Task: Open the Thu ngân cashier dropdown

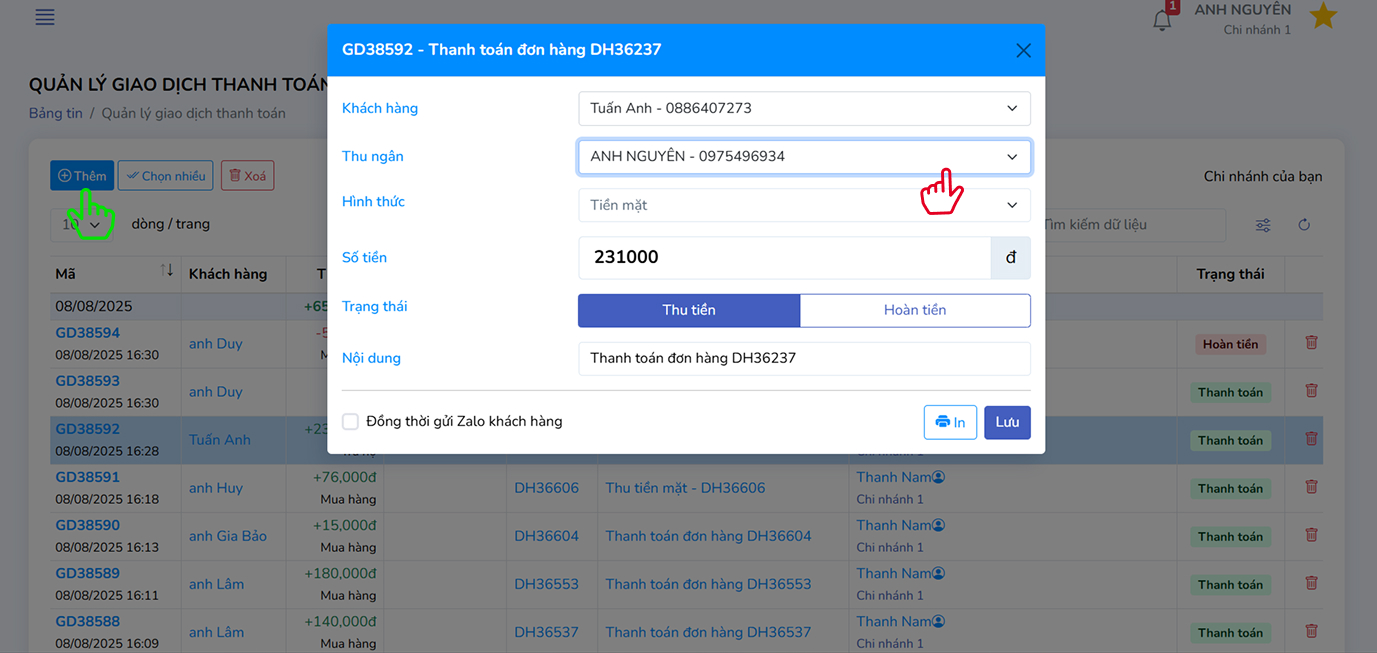Action: pos(804,157)
